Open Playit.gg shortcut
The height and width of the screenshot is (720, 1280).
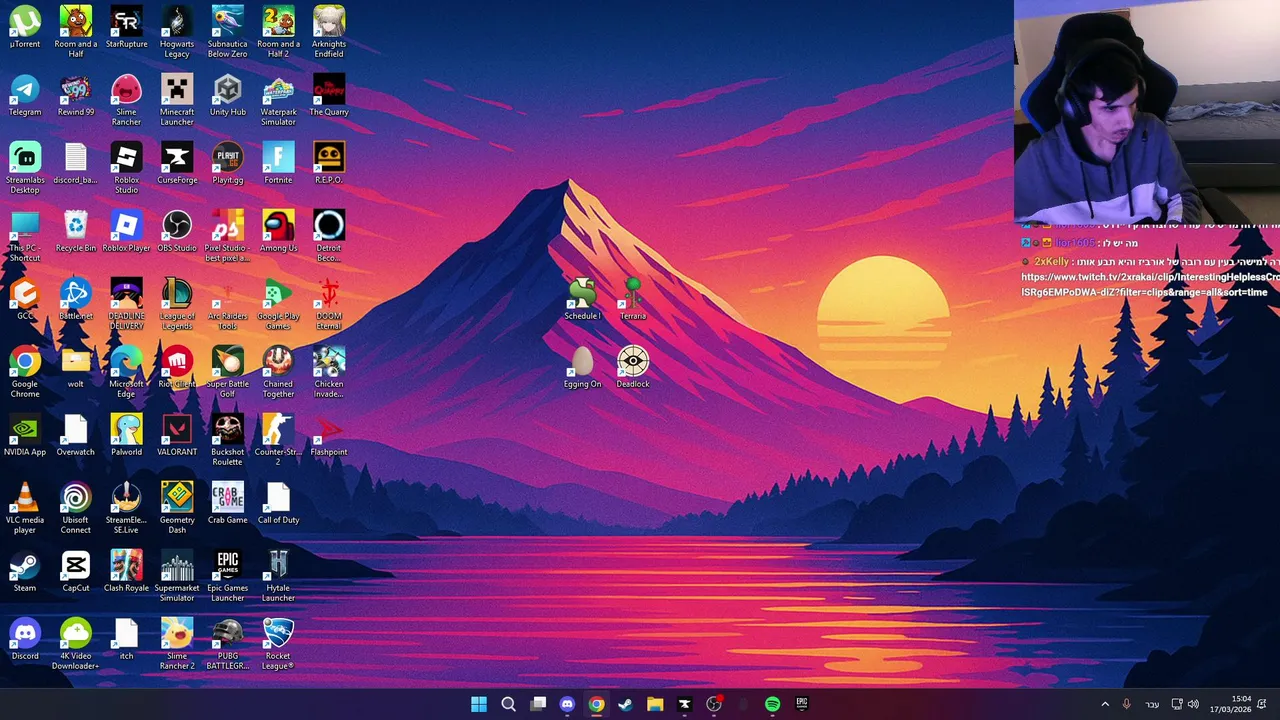pyautogui.click(x=227, y=164)
